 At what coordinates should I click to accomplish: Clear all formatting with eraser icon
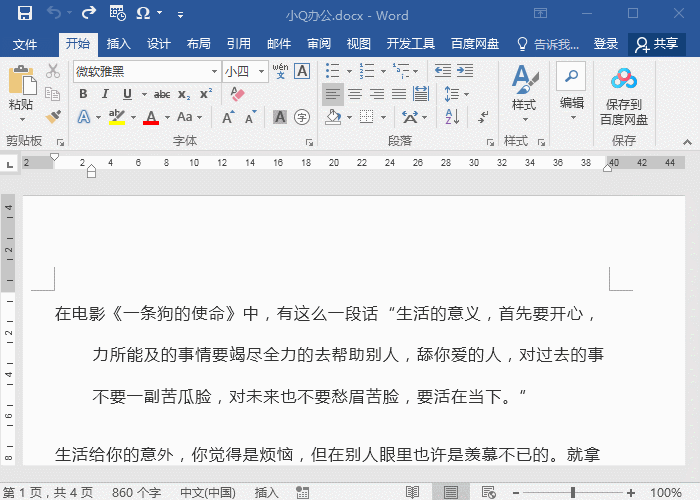(x=237, y=94)
